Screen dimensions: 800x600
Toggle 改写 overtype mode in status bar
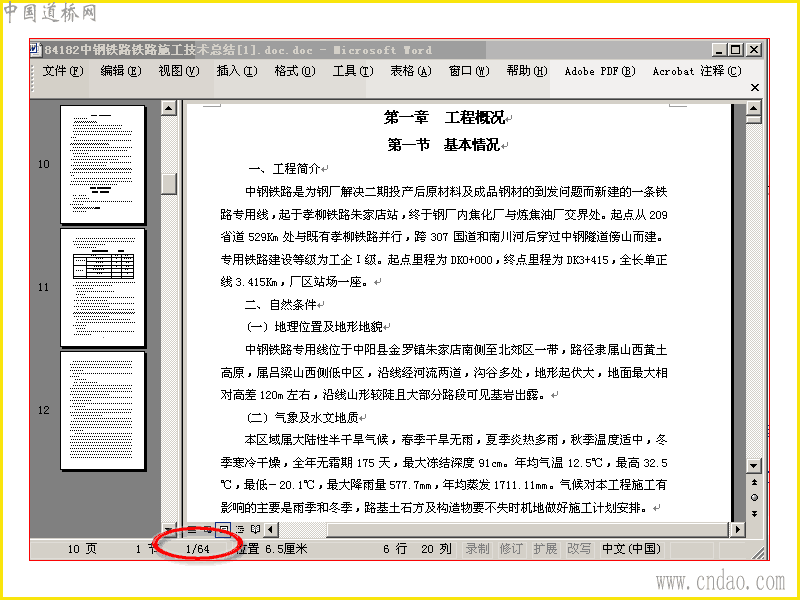pyautogui.click(x=579, y=549)
